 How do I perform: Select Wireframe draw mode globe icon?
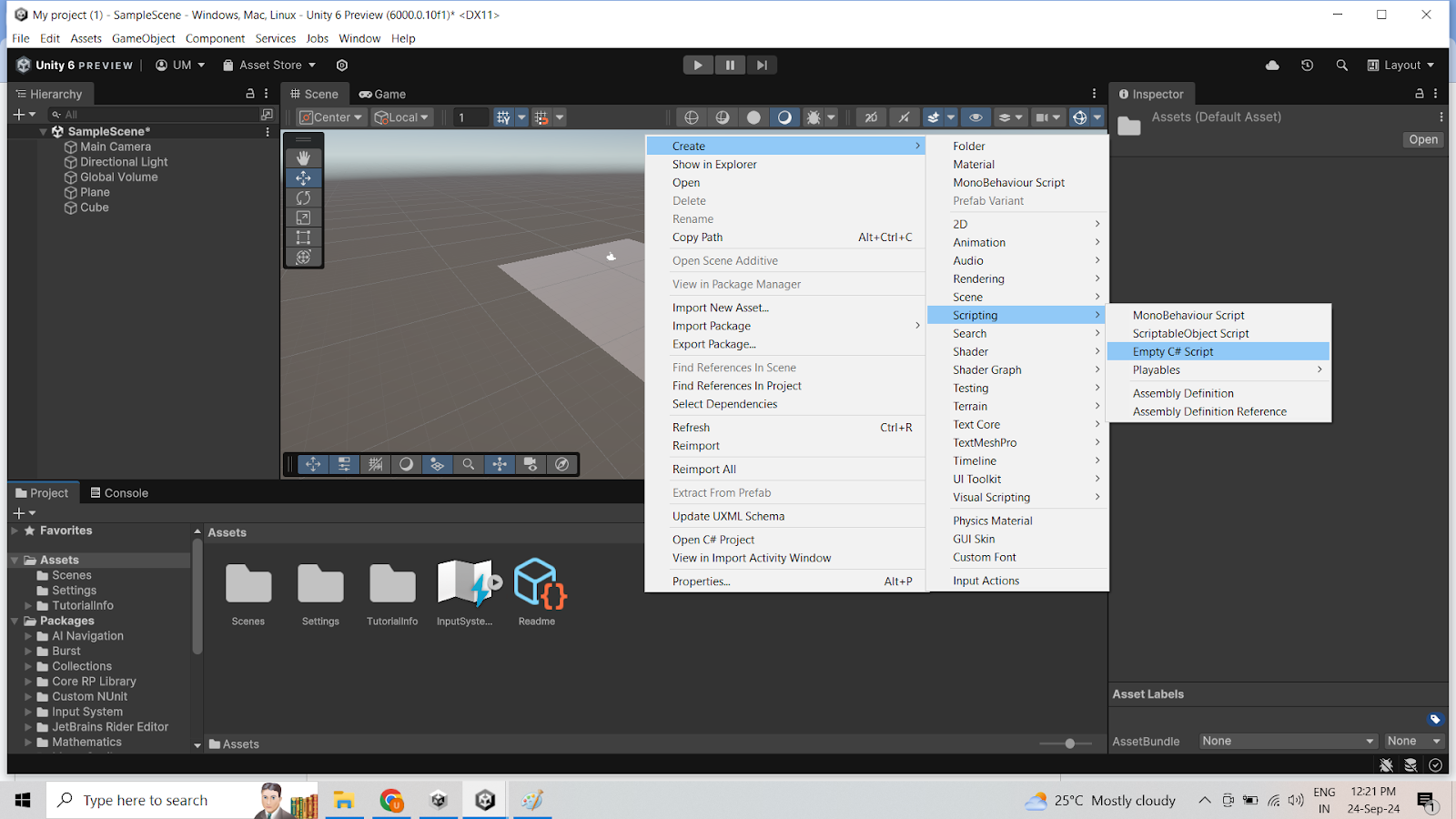[692, 117]
